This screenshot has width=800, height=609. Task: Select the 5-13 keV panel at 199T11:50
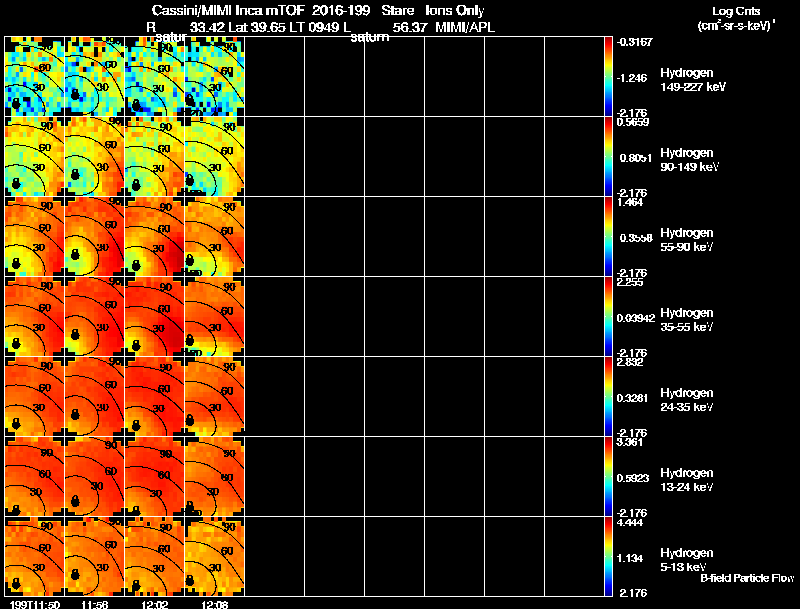(35, 557)
